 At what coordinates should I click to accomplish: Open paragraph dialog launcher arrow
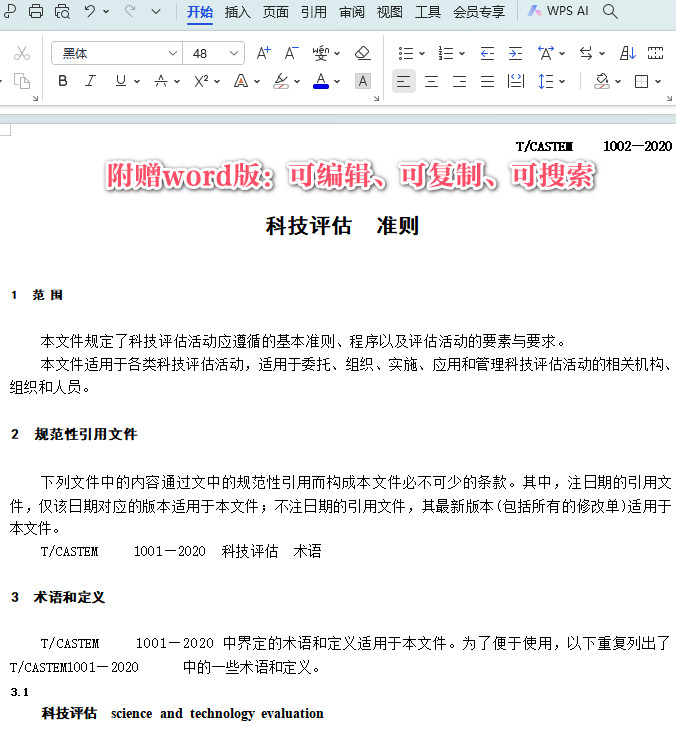click(x=669, y=98)
